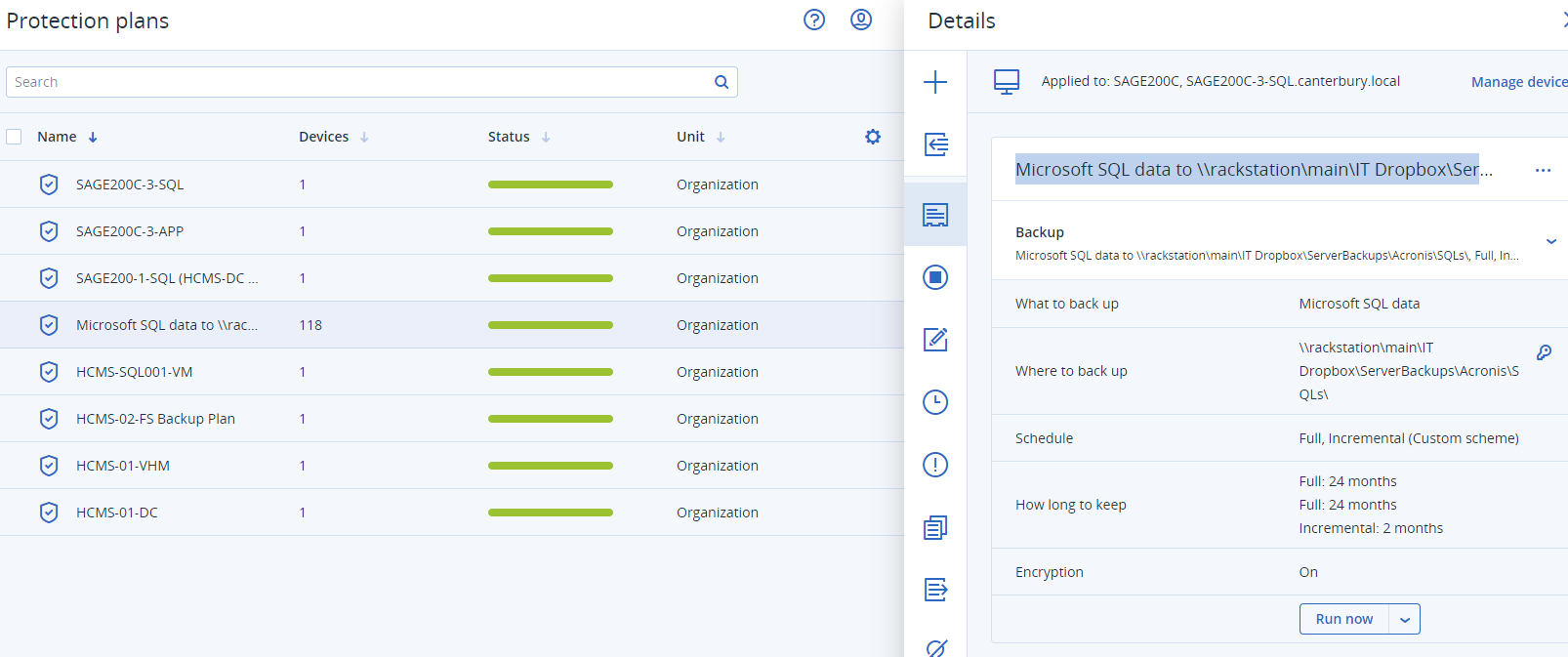Screen dimensions: 1568x657
Task: Click Incremental: 2 months retention value
Action: tap(1371, 528)
